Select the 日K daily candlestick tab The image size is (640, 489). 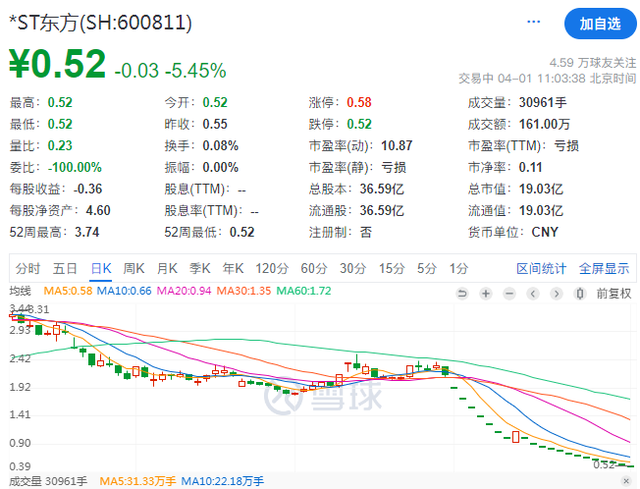101,269
